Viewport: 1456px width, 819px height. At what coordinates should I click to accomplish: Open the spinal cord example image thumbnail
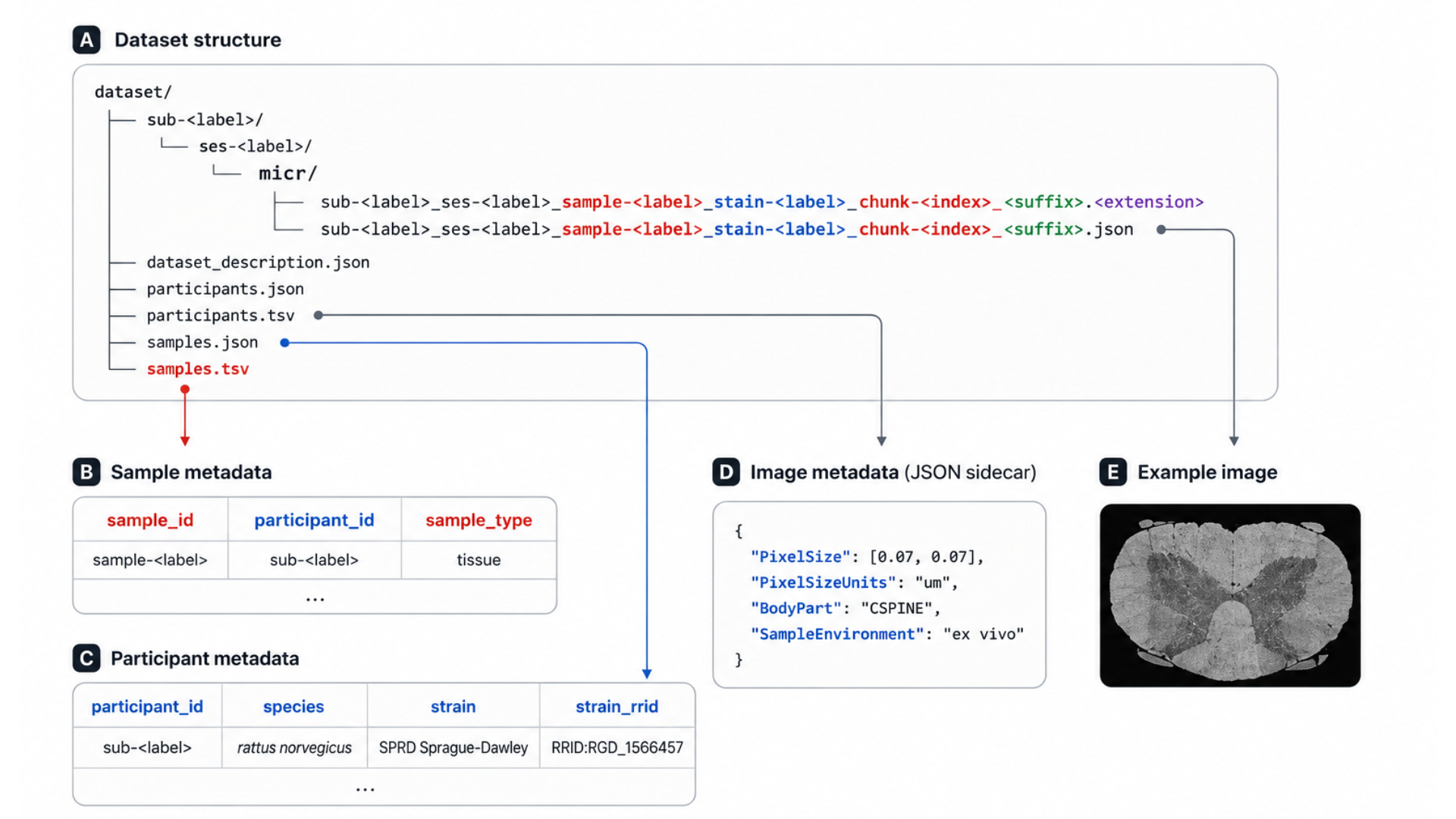(1230, 595)
